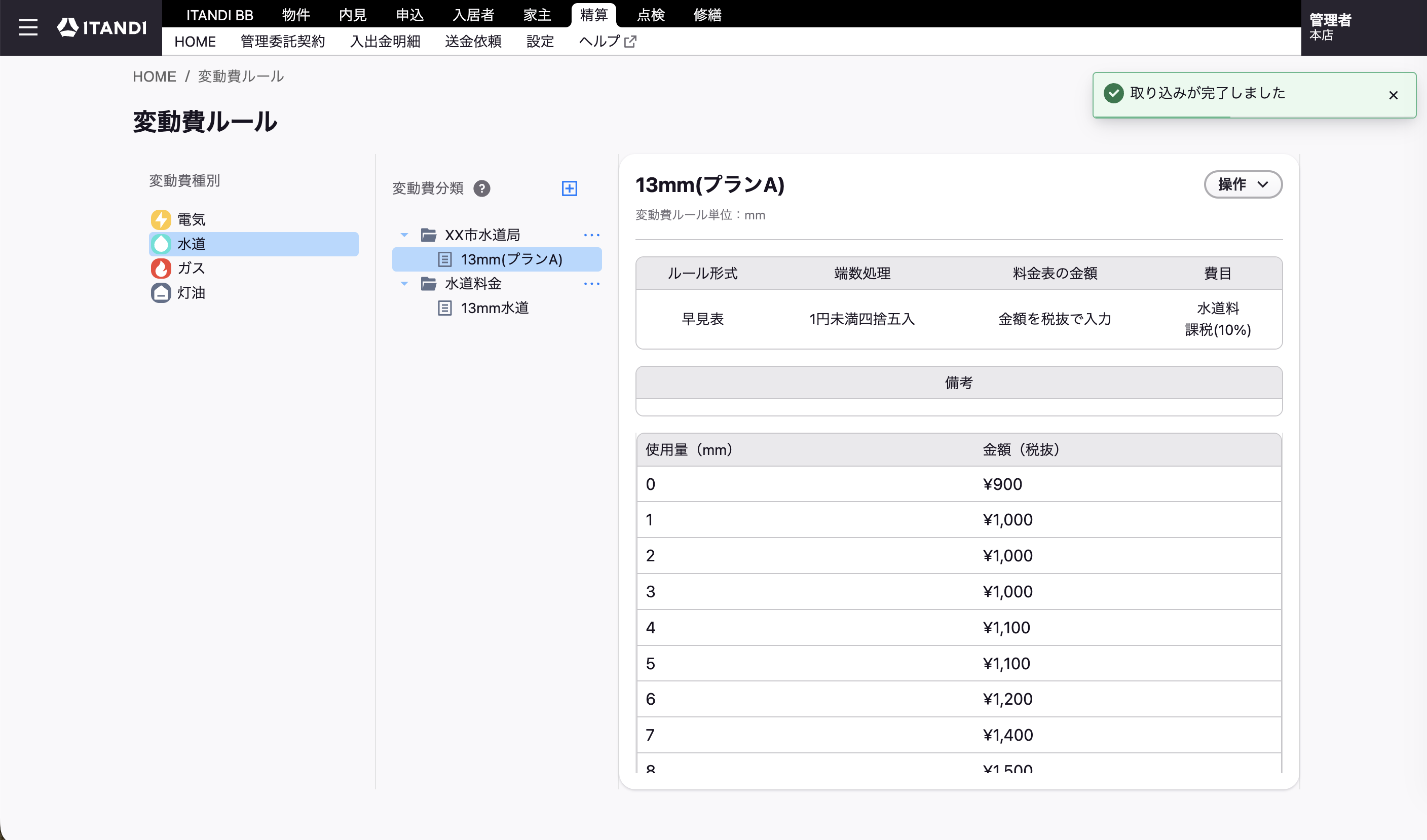Switch to the 内見 tab
The image size is (1427, 840).
tap(353, 15)
